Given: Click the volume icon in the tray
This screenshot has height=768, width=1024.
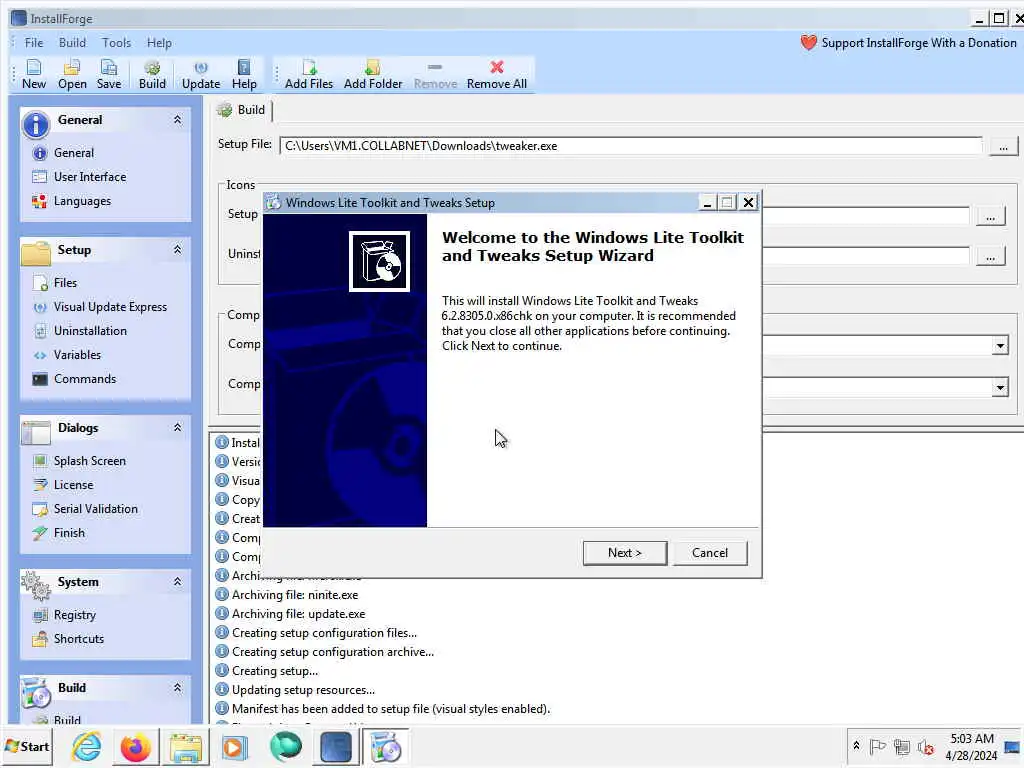Looking at the screenshot, I should (x=925, y=746).
